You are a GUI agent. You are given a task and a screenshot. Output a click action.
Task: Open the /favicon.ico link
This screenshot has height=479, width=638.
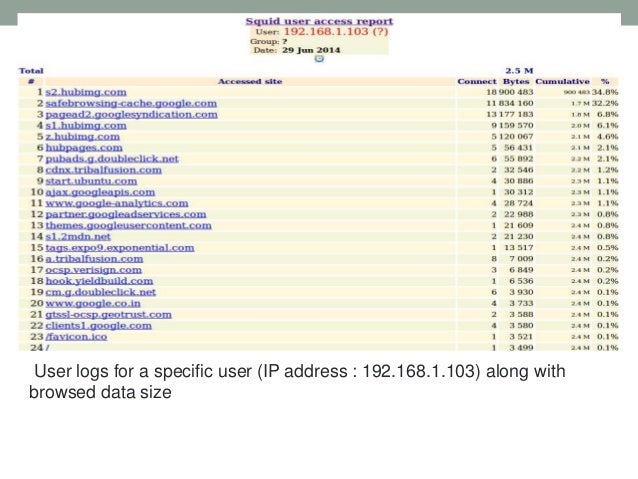pyautogui.click(x=76, y=337)
